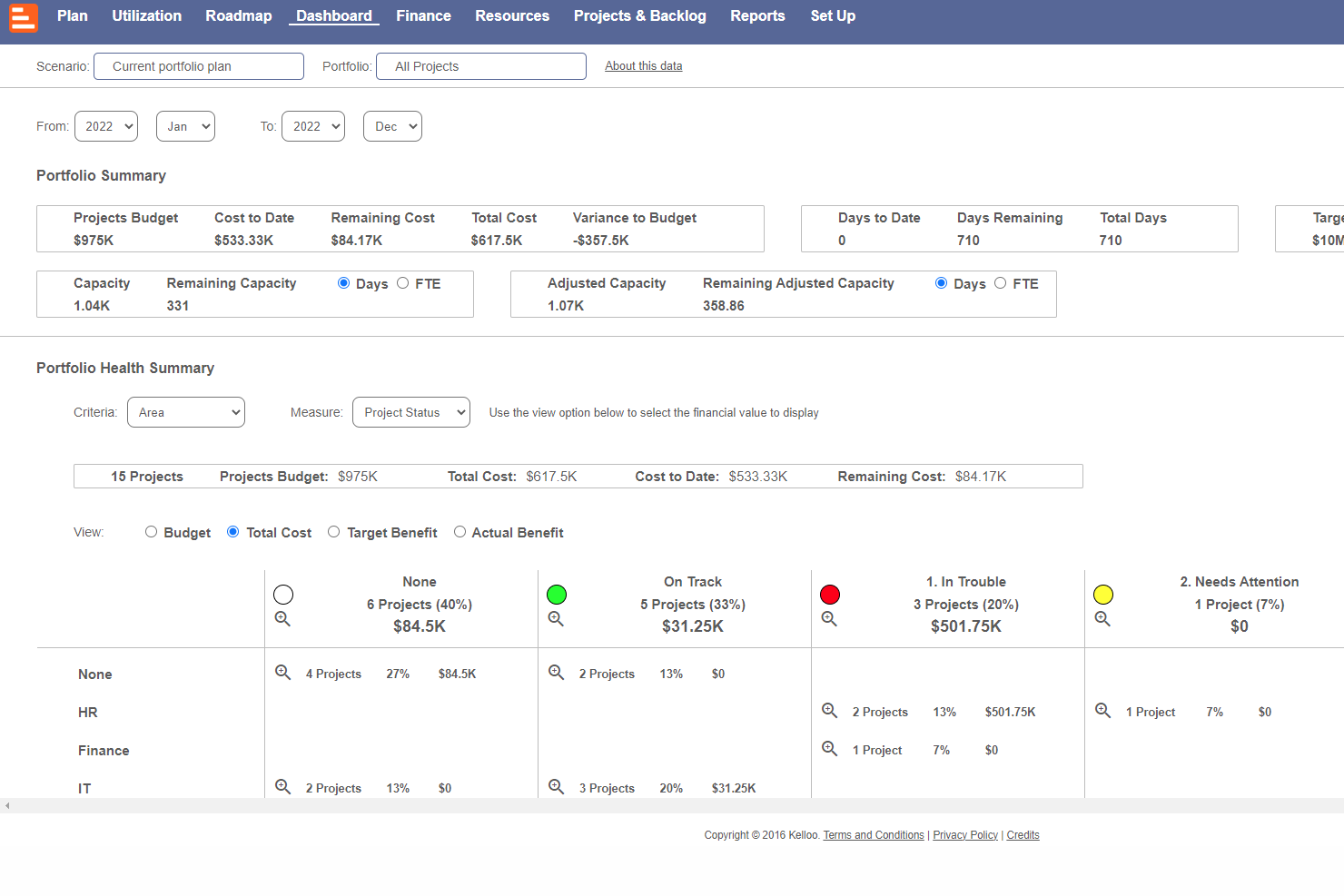Click the red In Trouble status circle

[x=830, y=595]
